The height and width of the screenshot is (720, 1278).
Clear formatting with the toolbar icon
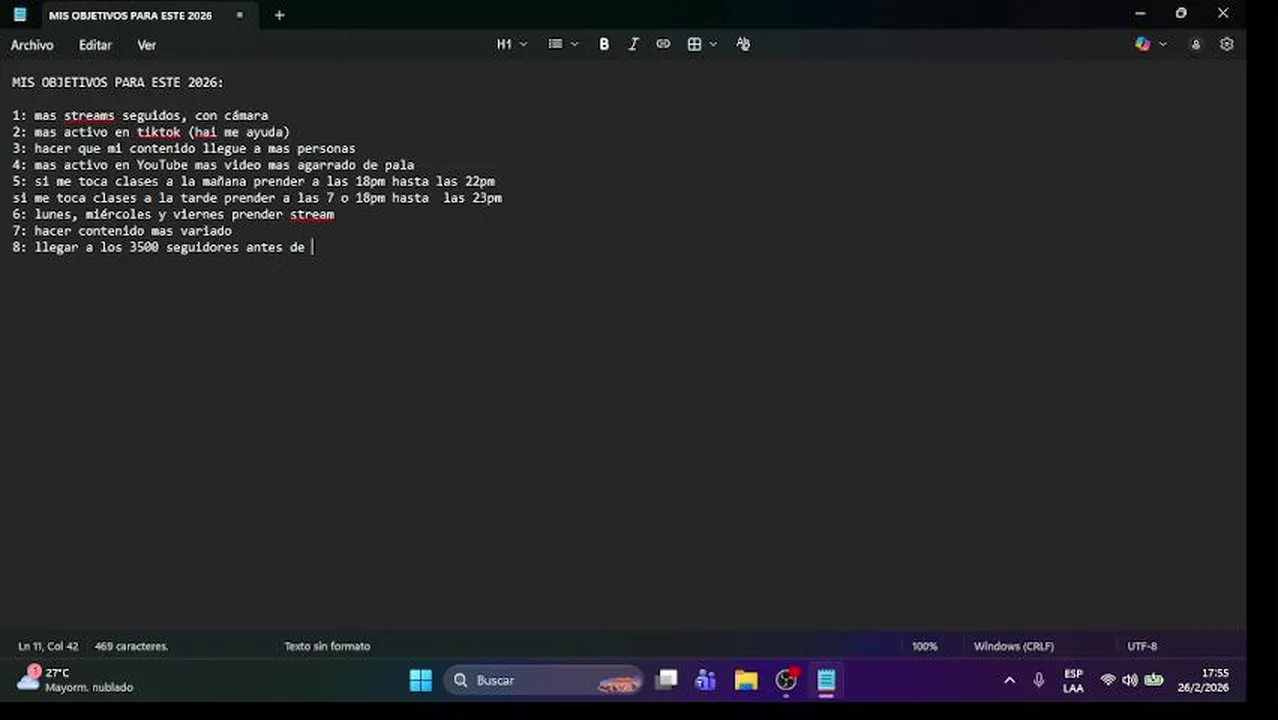coord(743,44)
